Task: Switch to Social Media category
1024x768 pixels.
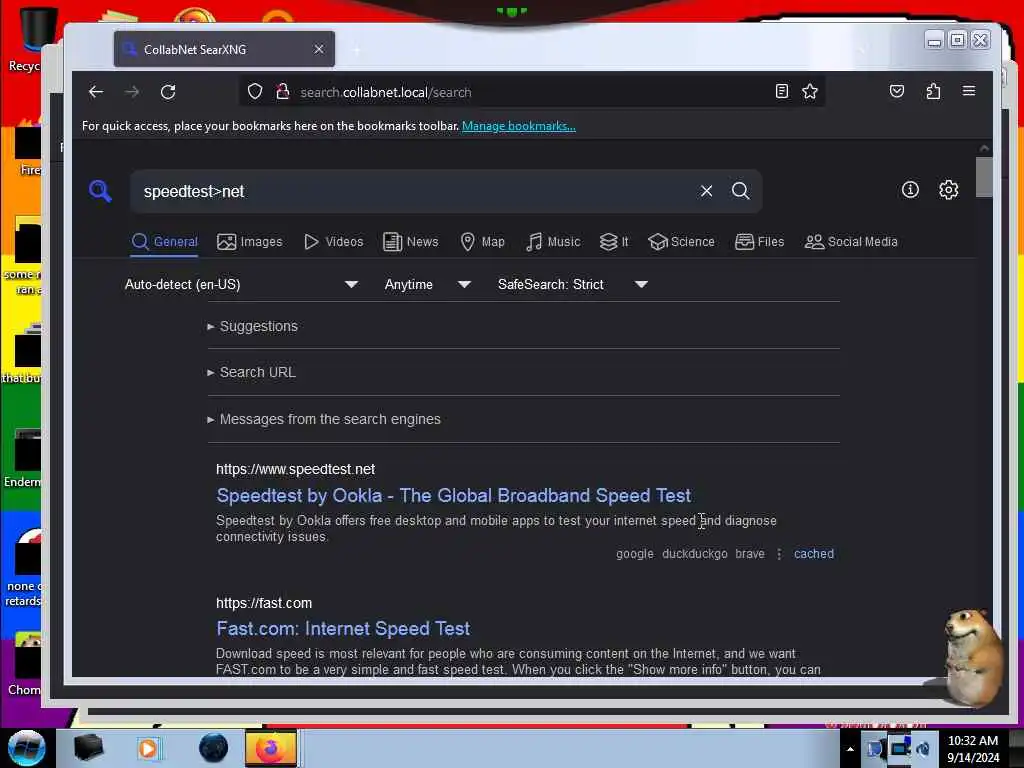Action: (x=851, y=242)
